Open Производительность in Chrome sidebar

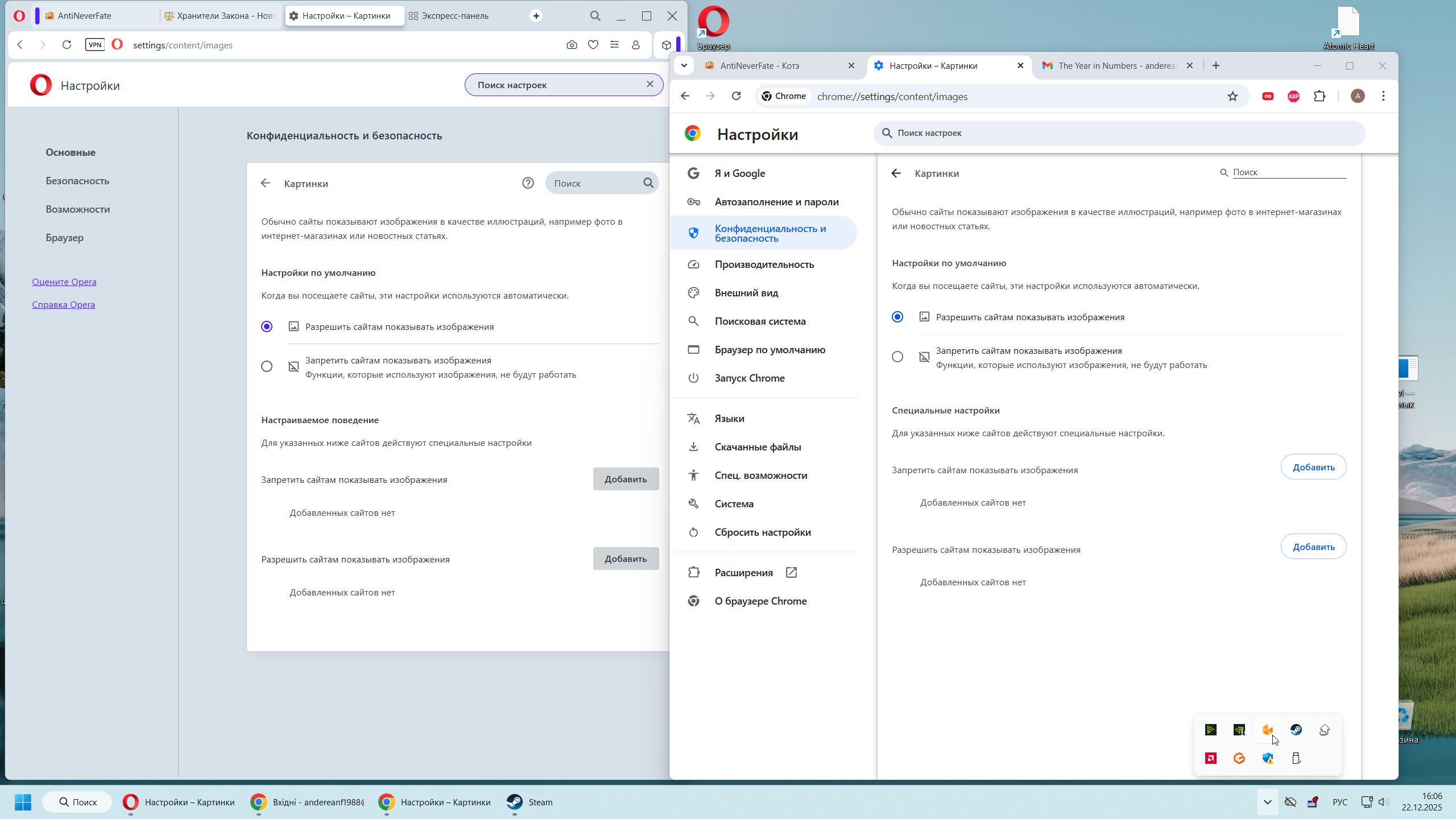(x=764, y=264)
